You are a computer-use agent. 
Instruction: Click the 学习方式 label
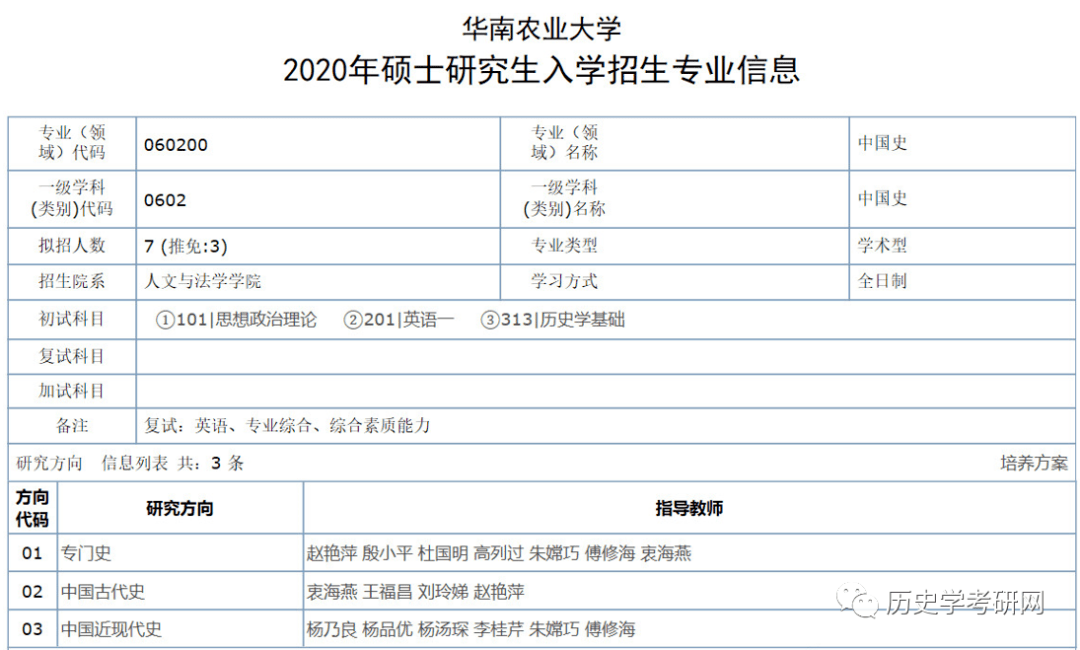click(x=564, y=281)
